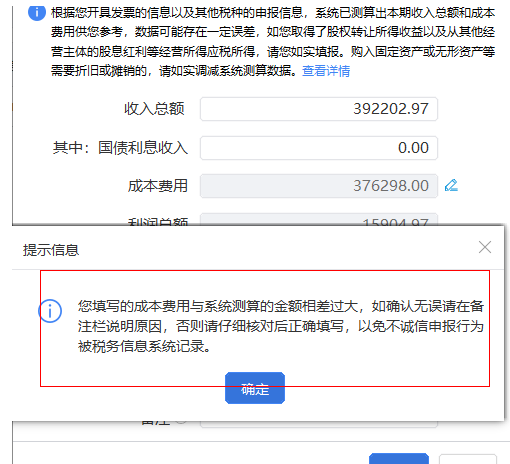Click the warning text starting with 您填写的成本费用
The width and height of the screenshot is (510, 464).
281,326
